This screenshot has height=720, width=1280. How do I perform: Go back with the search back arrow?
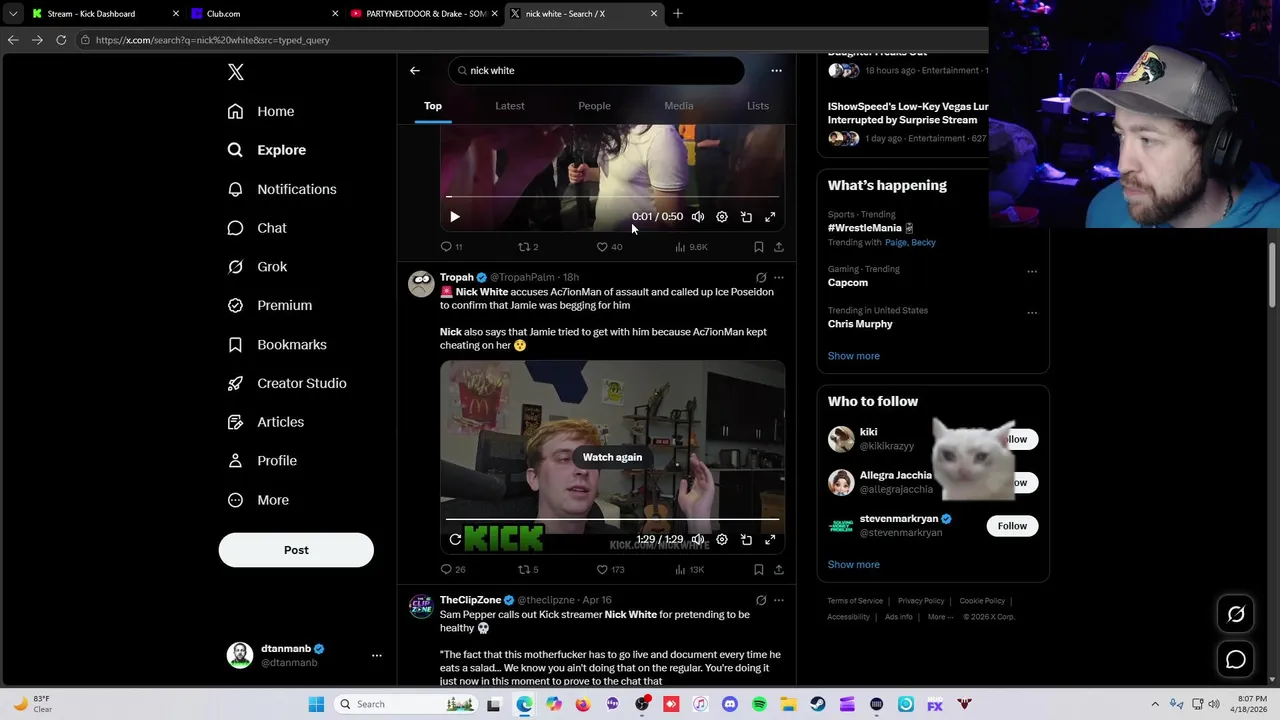pyautogui.click(x=415, y=70)
